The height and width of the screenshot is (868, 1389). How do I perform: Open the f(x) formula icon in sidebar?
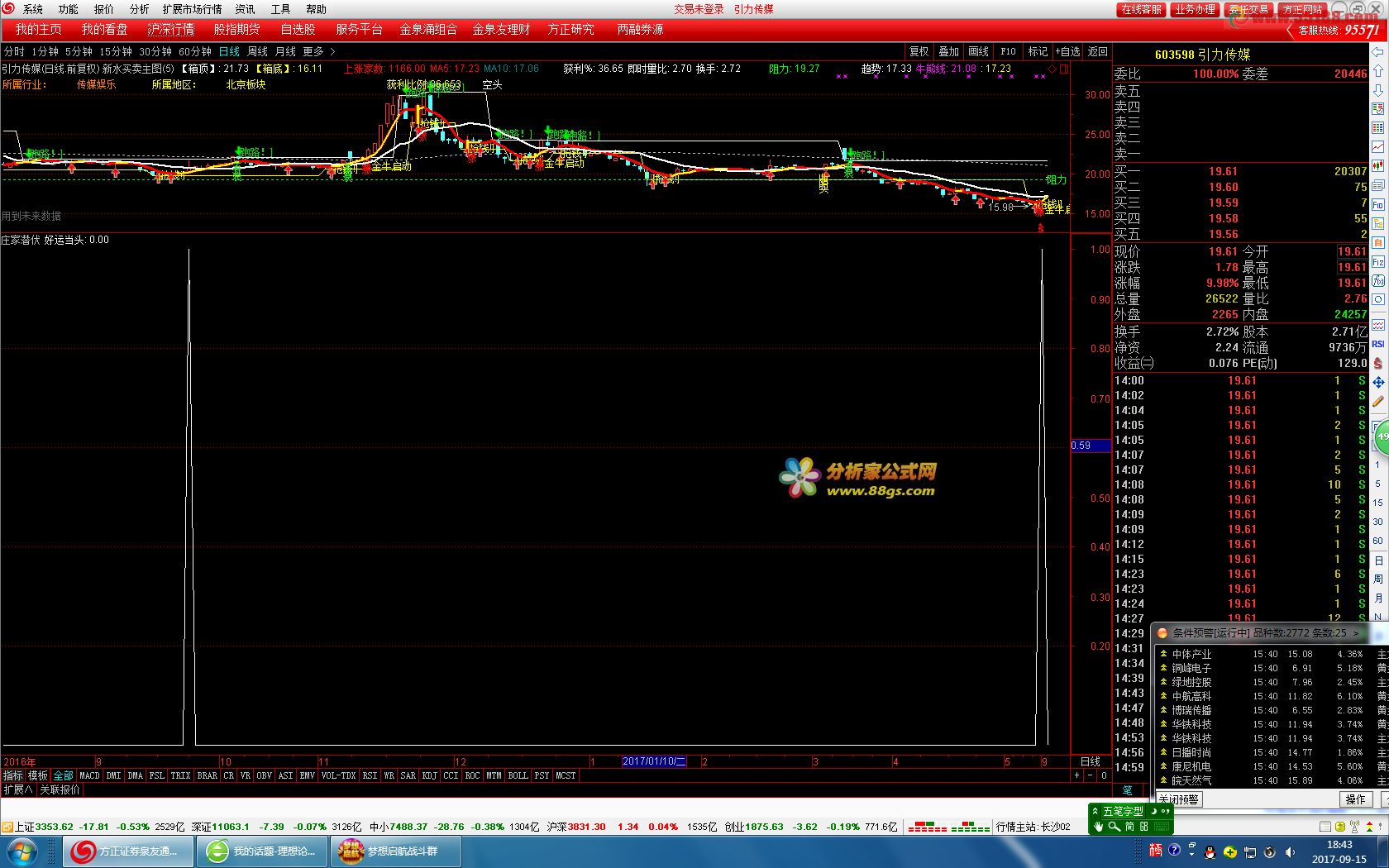click(x=1378, y=281)
